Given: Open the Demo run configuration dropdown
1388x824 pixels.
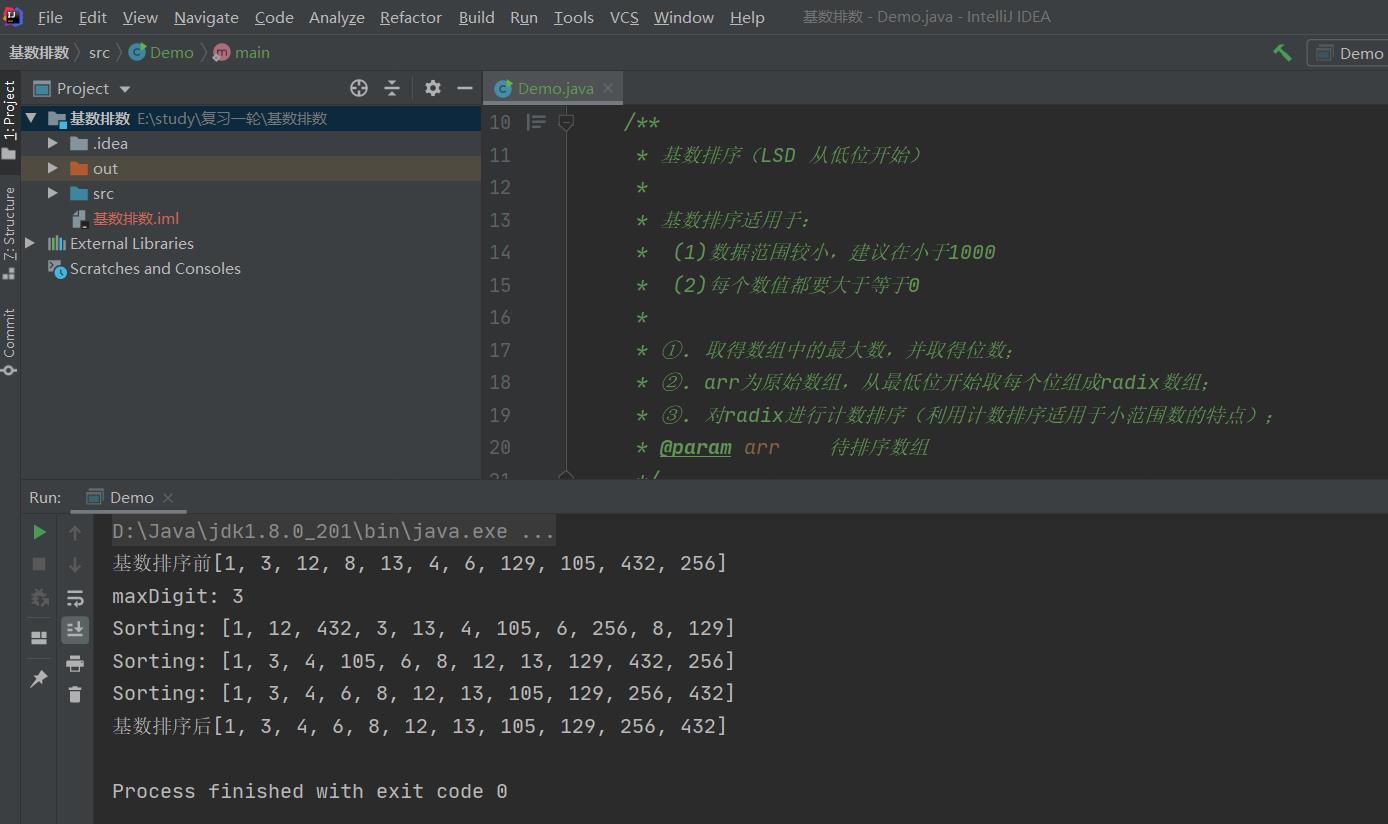Looking at the screenshot, I should (1350, 53).
